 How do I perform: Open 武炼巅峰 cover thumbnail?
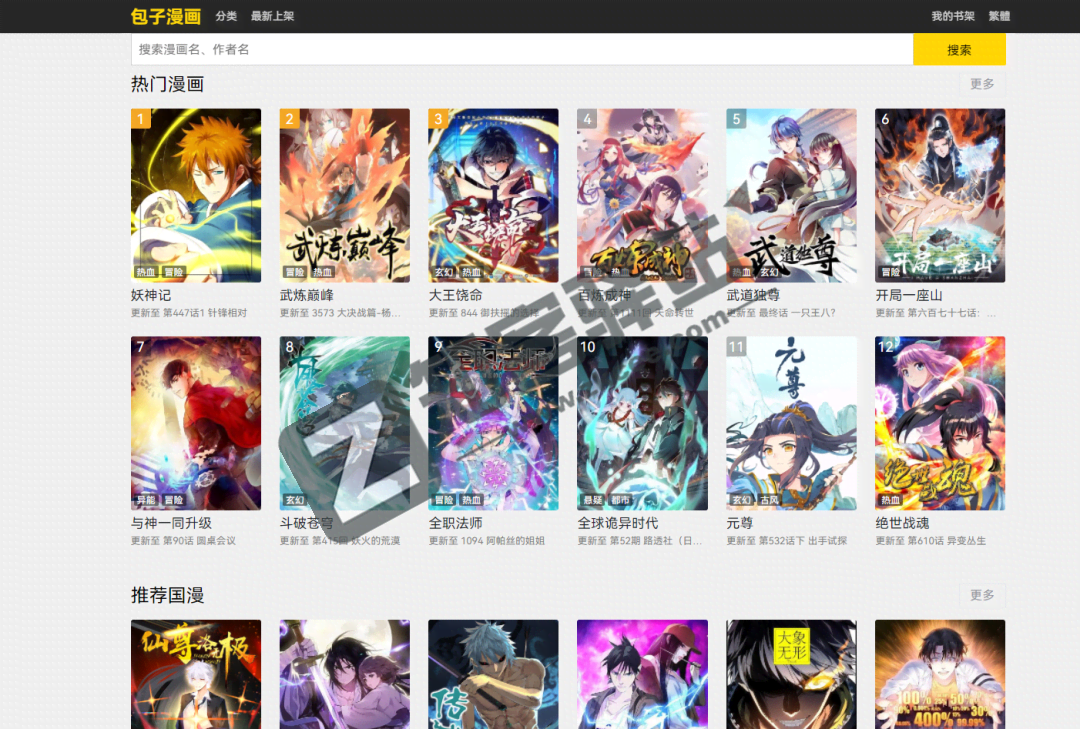[x=345, y=195]
